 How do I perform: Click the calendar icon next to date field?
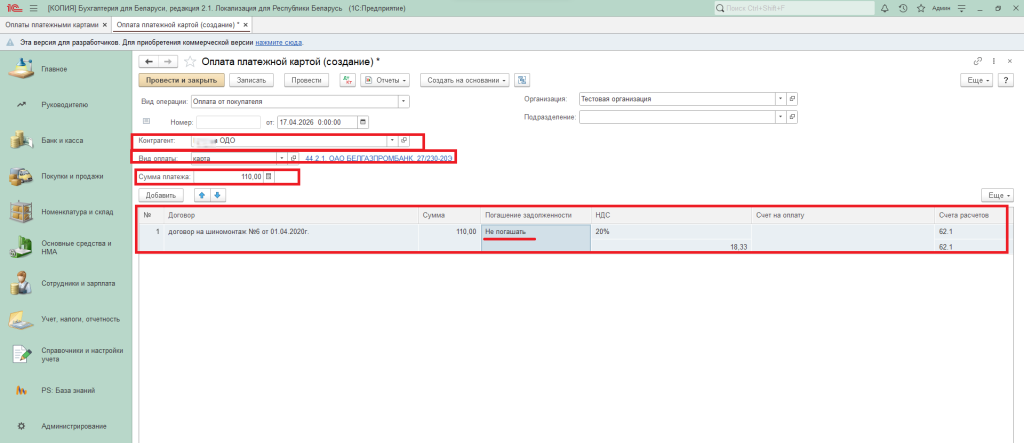click(x=363, y=122)
